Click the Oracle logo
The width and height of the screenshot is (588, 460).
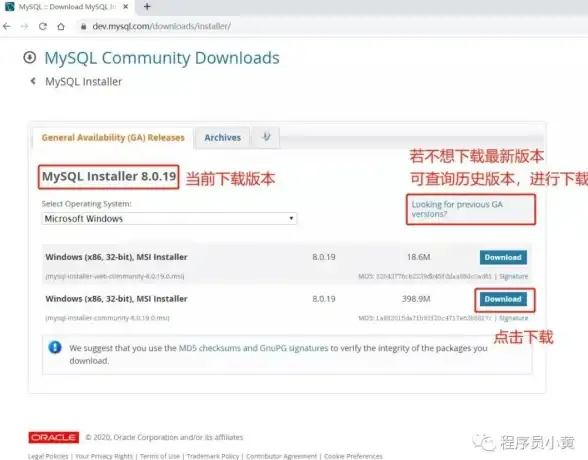54,438
